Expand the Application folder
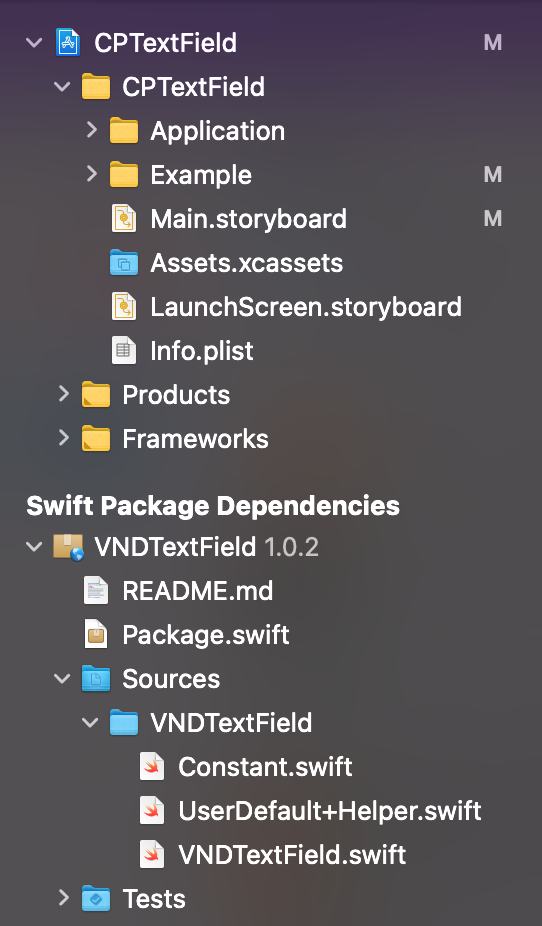 [91, 131]
